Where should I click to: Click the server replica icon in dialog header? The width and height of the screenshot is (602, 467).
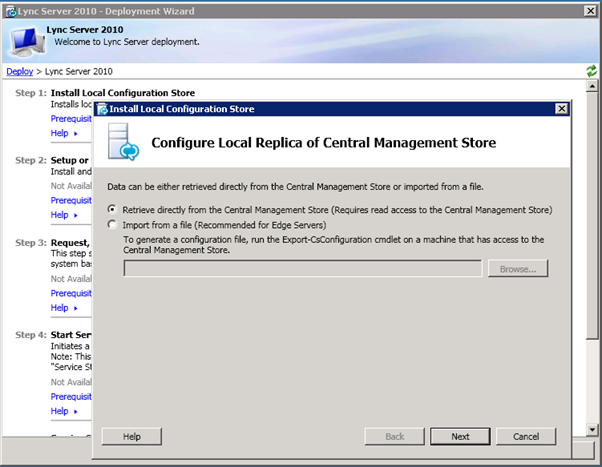[x=124, y=141]
